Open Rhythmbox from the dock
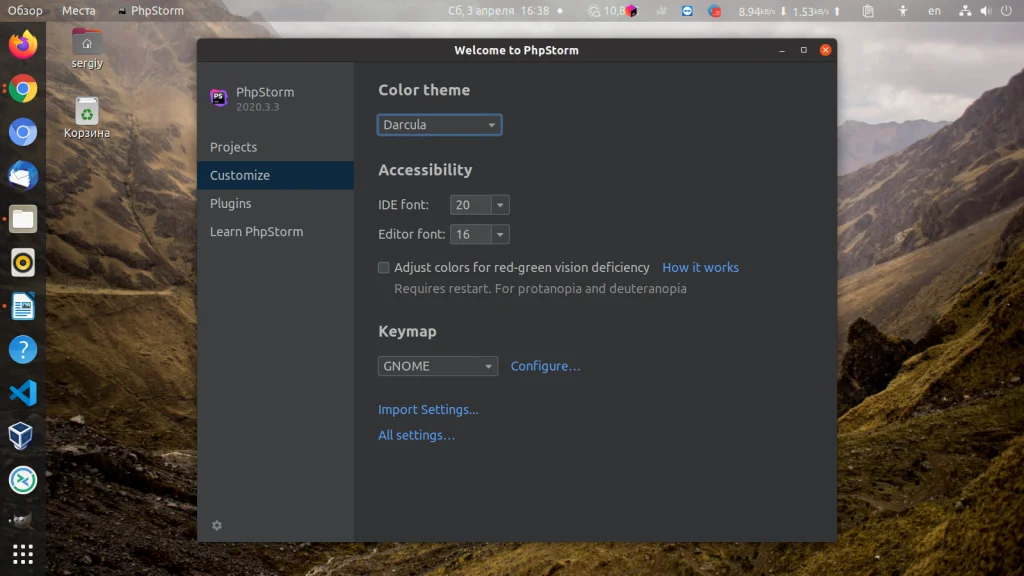This screenshot has height=576, width=1024. coord(23,263)
